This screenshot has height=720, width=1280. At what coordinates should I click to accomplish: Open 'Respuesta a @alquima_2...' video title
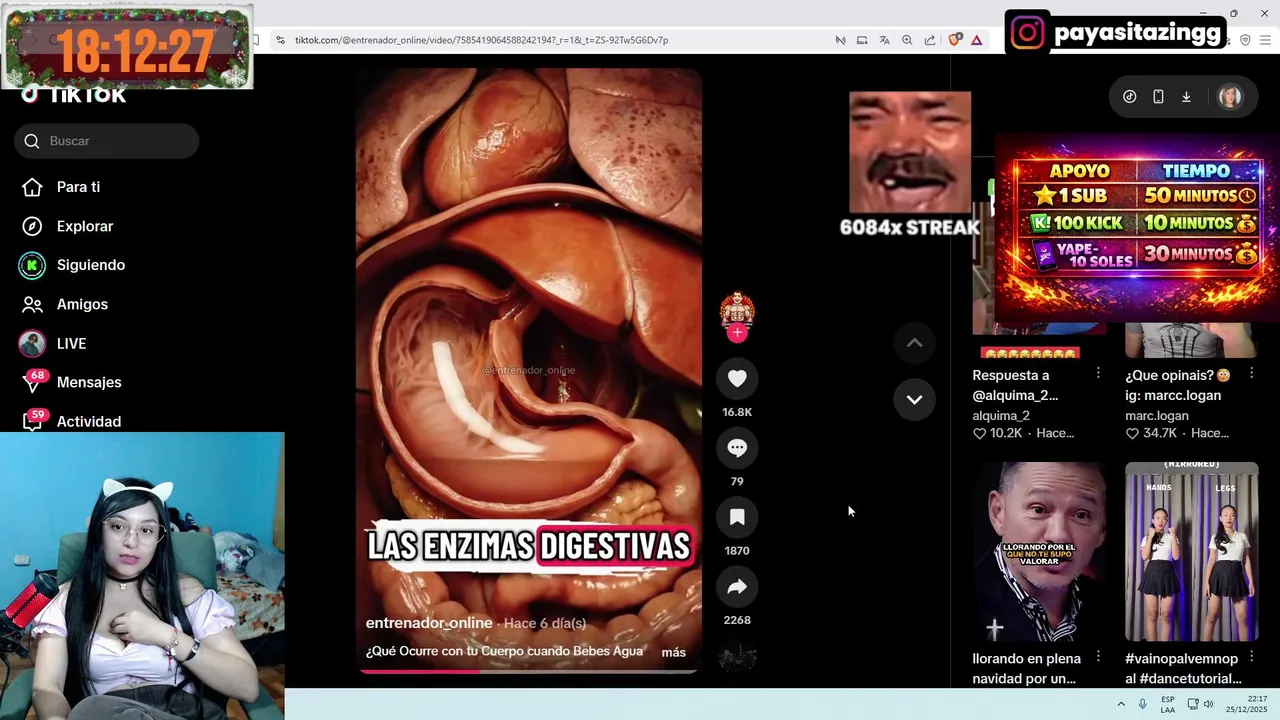click(x=1015, y=385)
